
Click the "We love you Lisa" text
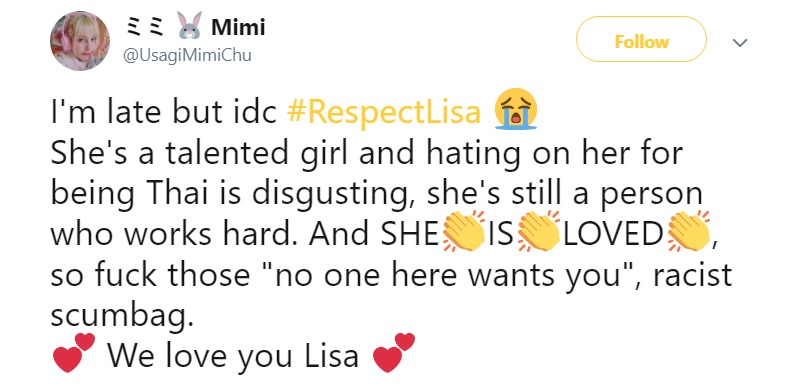pos(233,356)
